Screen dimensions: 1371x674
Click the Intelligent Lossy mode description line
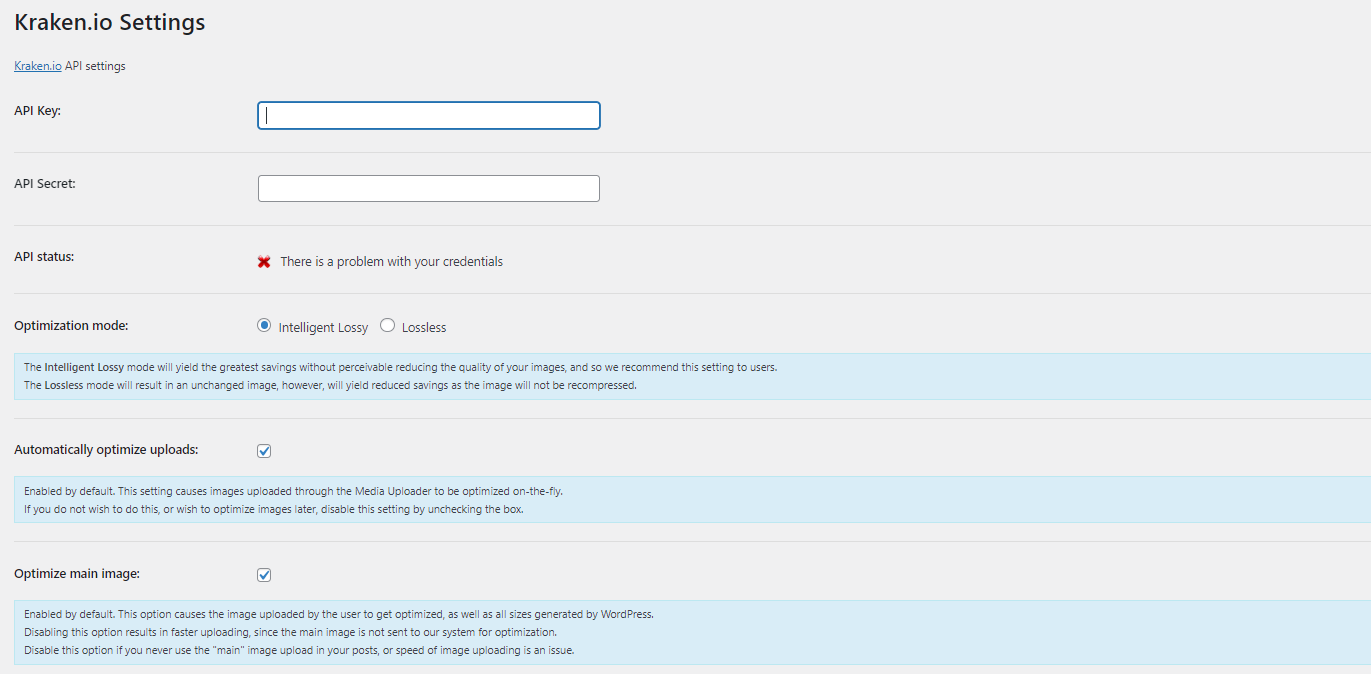[400, 367]
